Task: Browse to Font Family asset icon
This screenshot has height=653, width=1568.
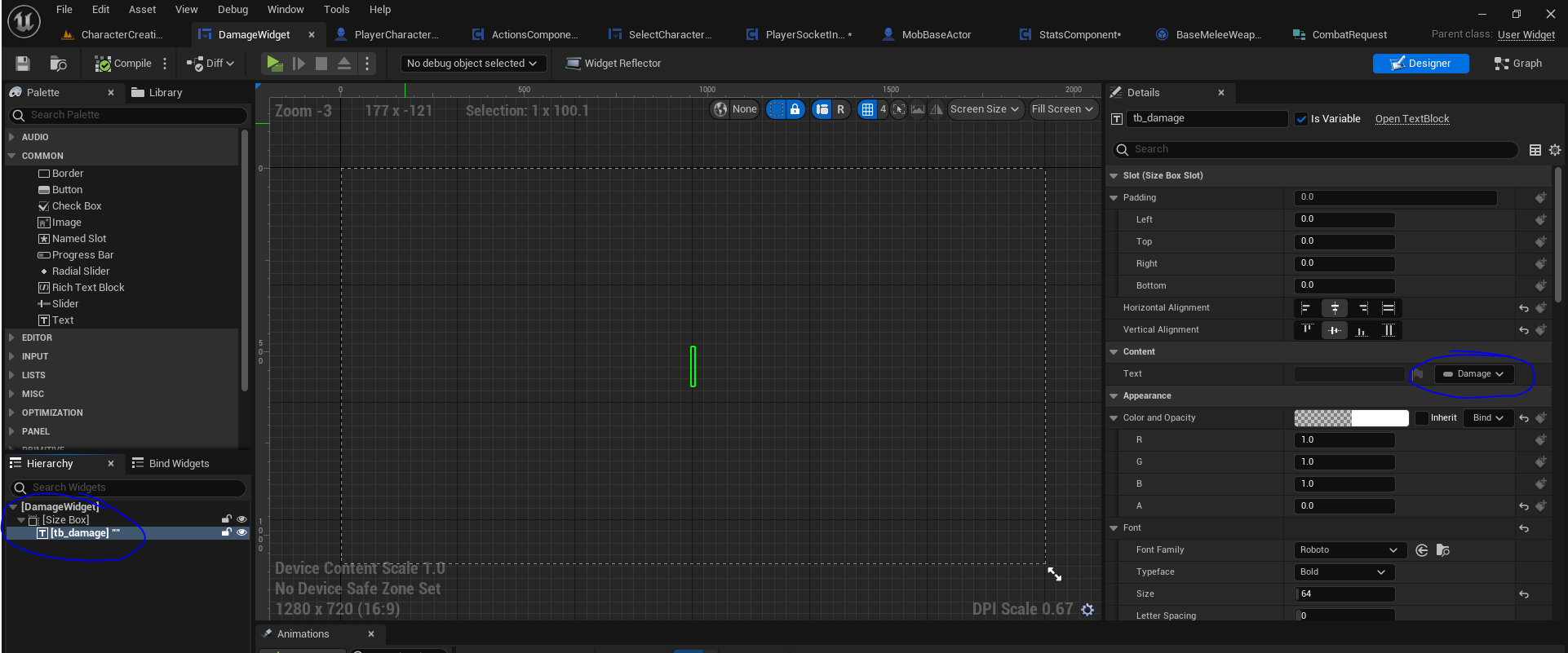Action: click(1443, 550)
